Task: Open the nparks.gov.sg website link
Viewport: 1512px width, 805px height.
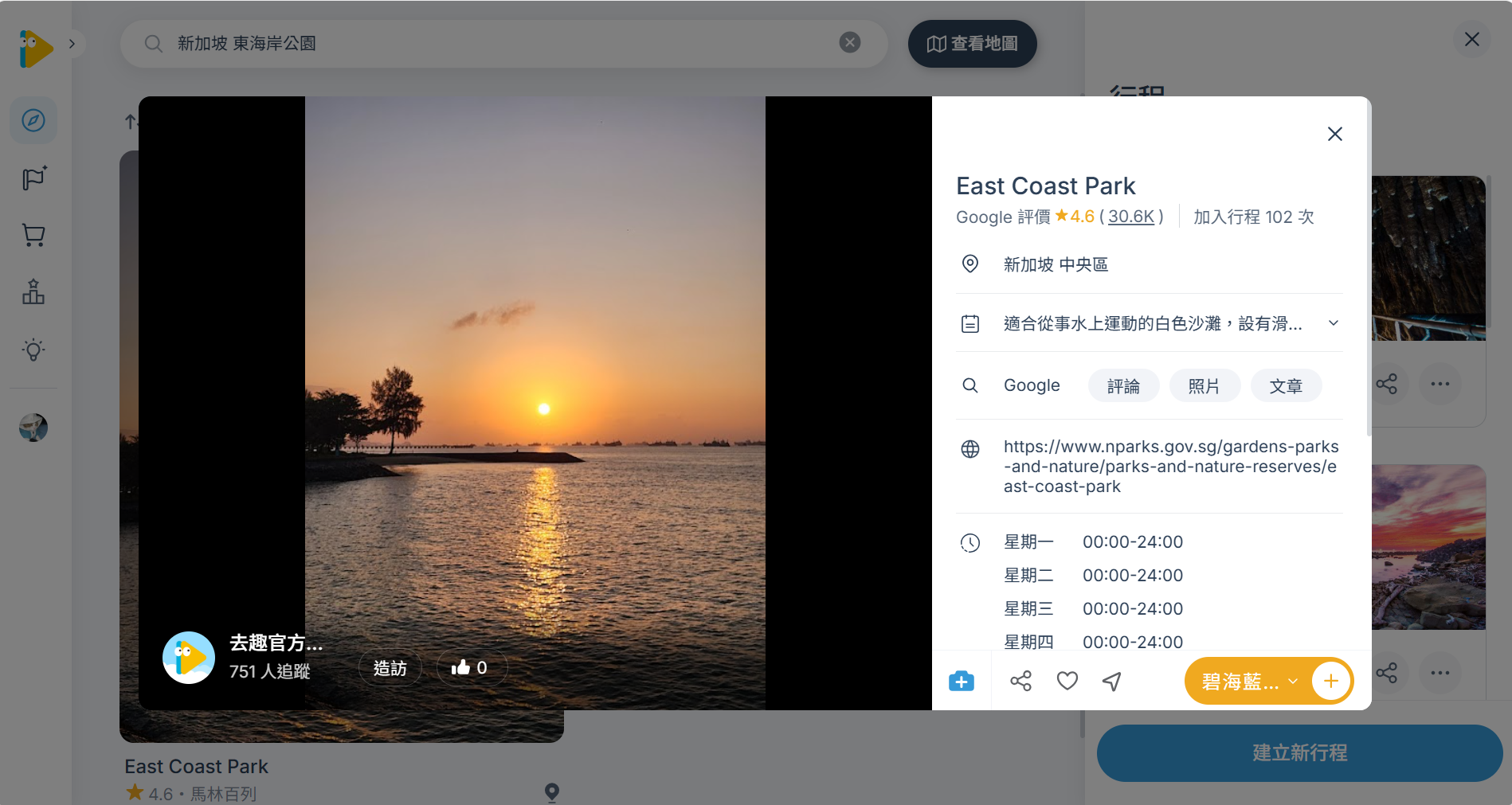Action: coord(1171,467)
